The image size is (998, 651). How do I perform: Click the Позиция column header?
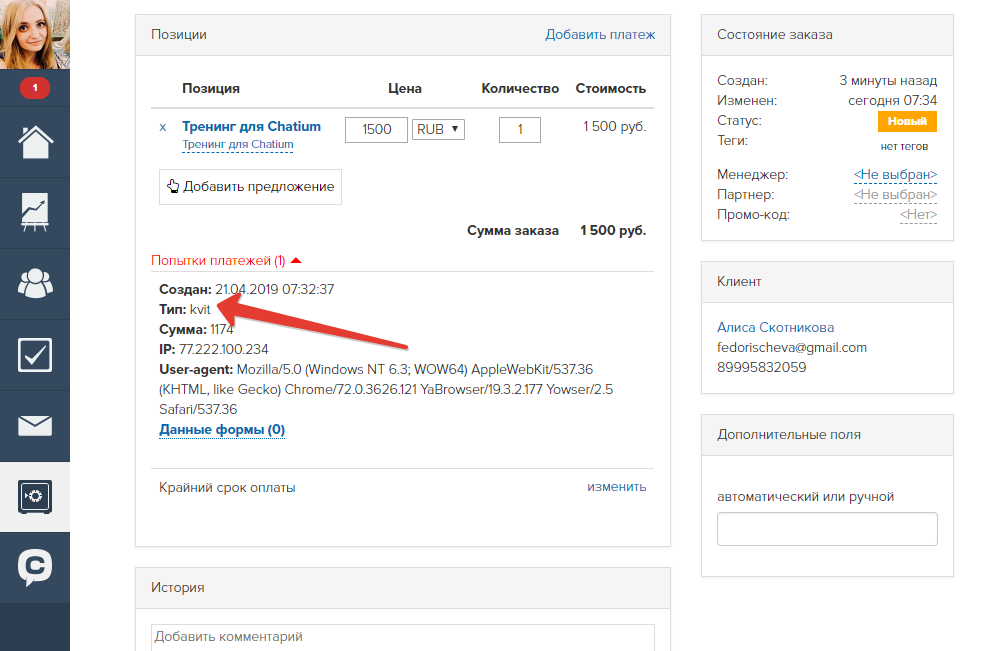211,88
